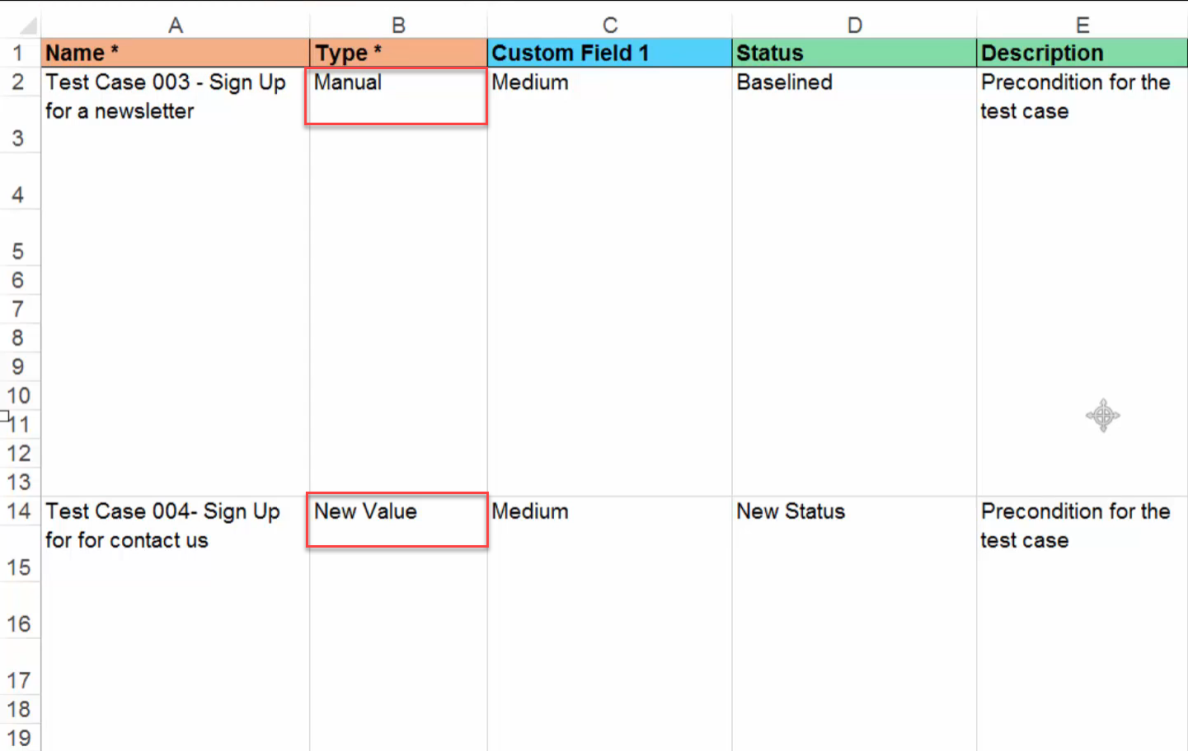
Task: Select the red-boxed 'New Value' cell
Action: 395,519
